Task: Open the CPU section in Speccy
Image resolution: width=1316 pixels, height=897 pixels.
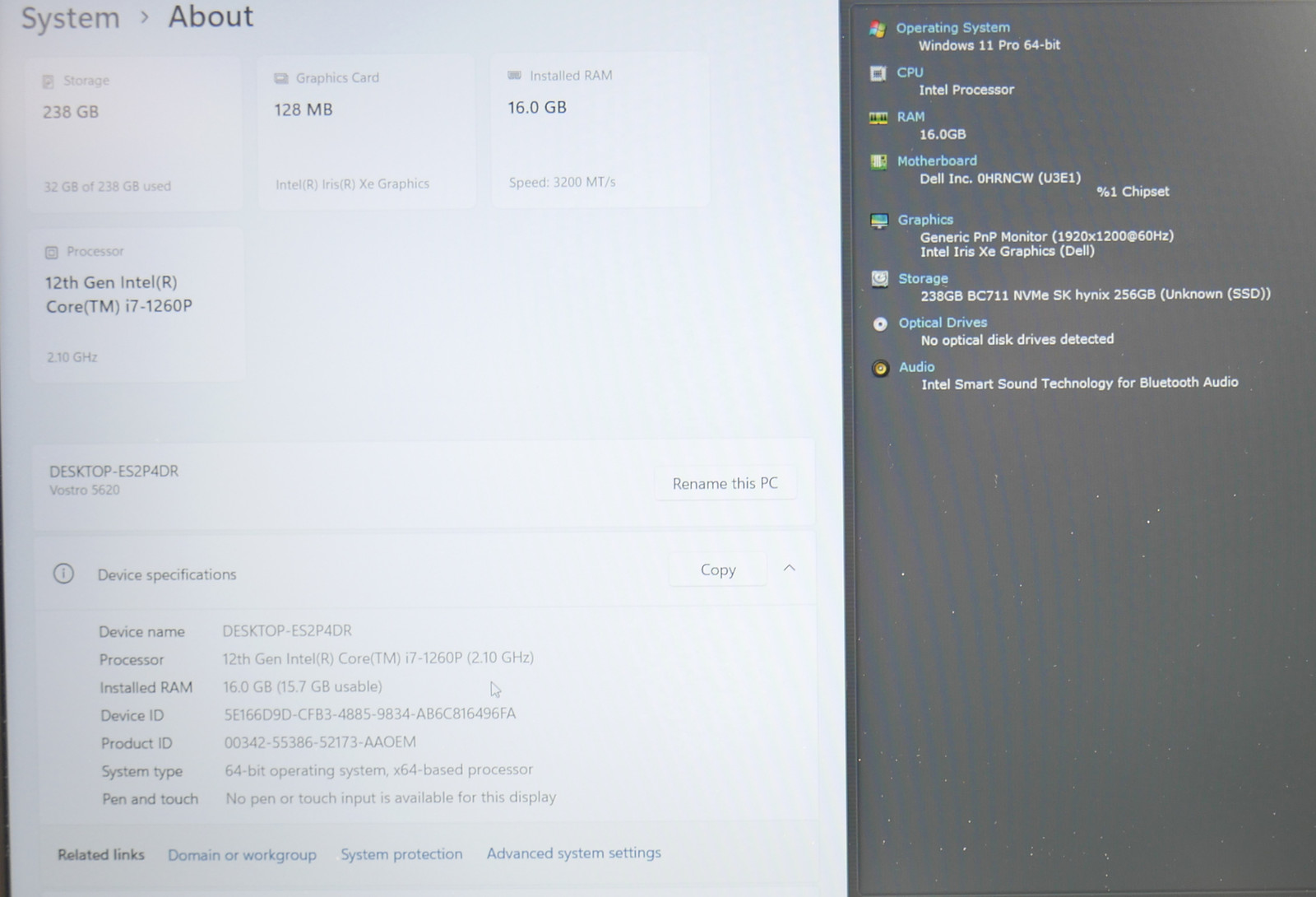Action: [x=910, y=72]
